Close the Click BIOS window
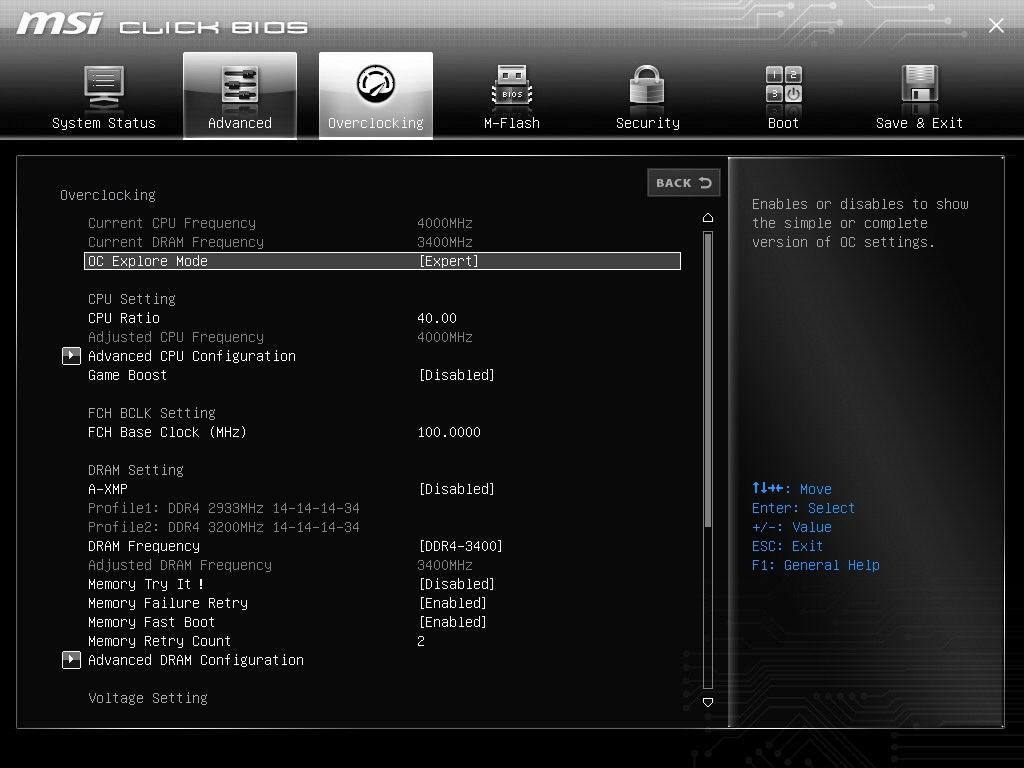Screen dimensions: 1024x768 click(x=996, y=25)
